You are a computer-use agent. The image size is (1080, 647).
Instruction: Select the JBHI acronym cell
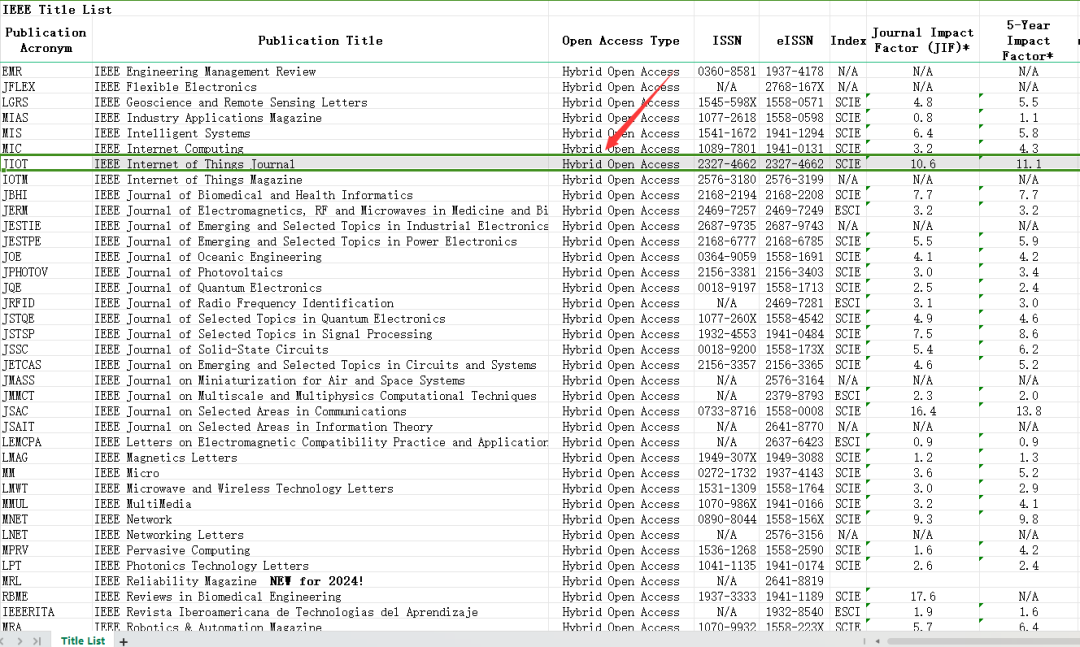[x=46, y=195]
